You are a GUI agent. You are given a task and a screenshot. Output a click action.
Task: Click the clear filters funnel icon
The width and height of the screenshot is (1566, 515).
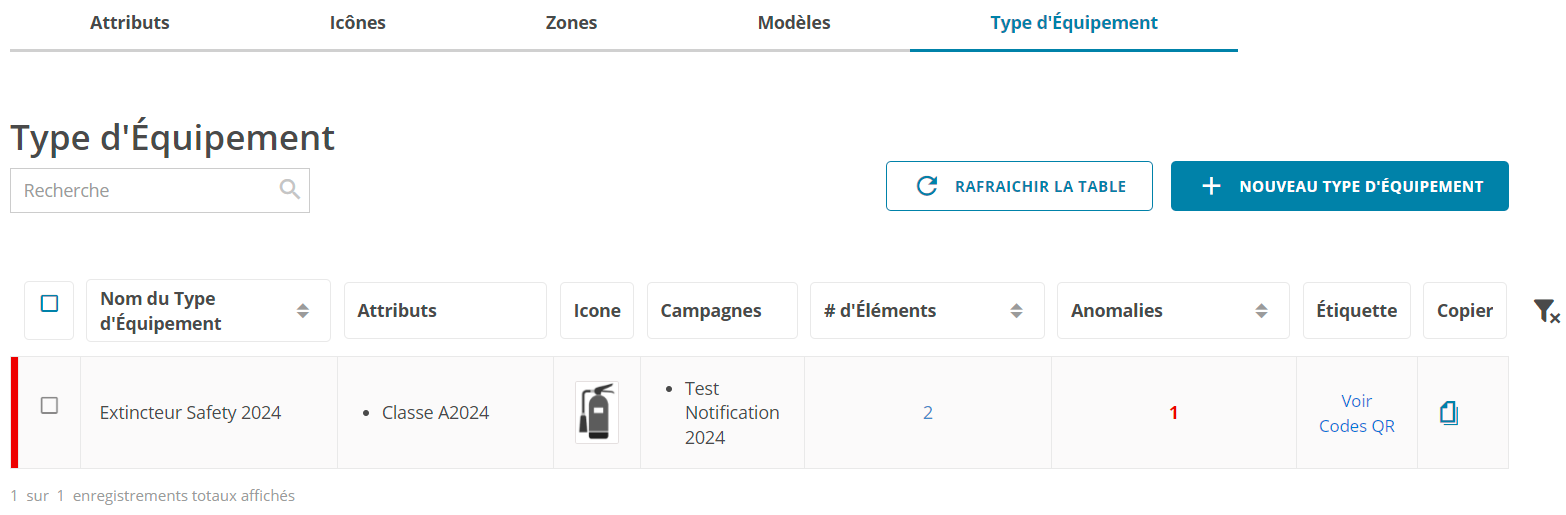1547,311
